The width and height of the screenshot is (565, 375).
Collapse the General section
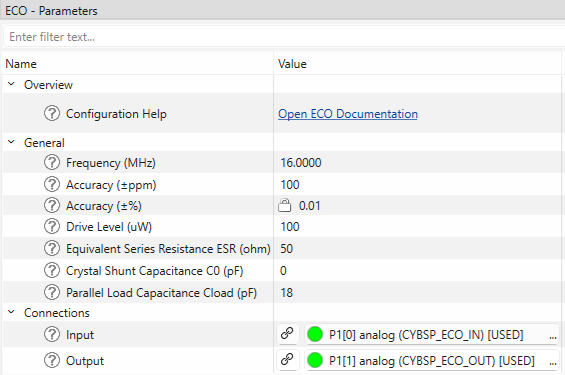point(11,142)
